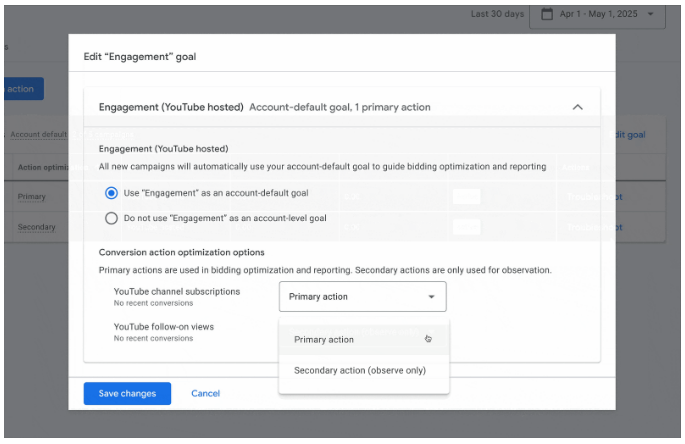Click the 'Secondary' row label in background table
685x444 pixels.
pyautogui.click(x=37, y=227)
